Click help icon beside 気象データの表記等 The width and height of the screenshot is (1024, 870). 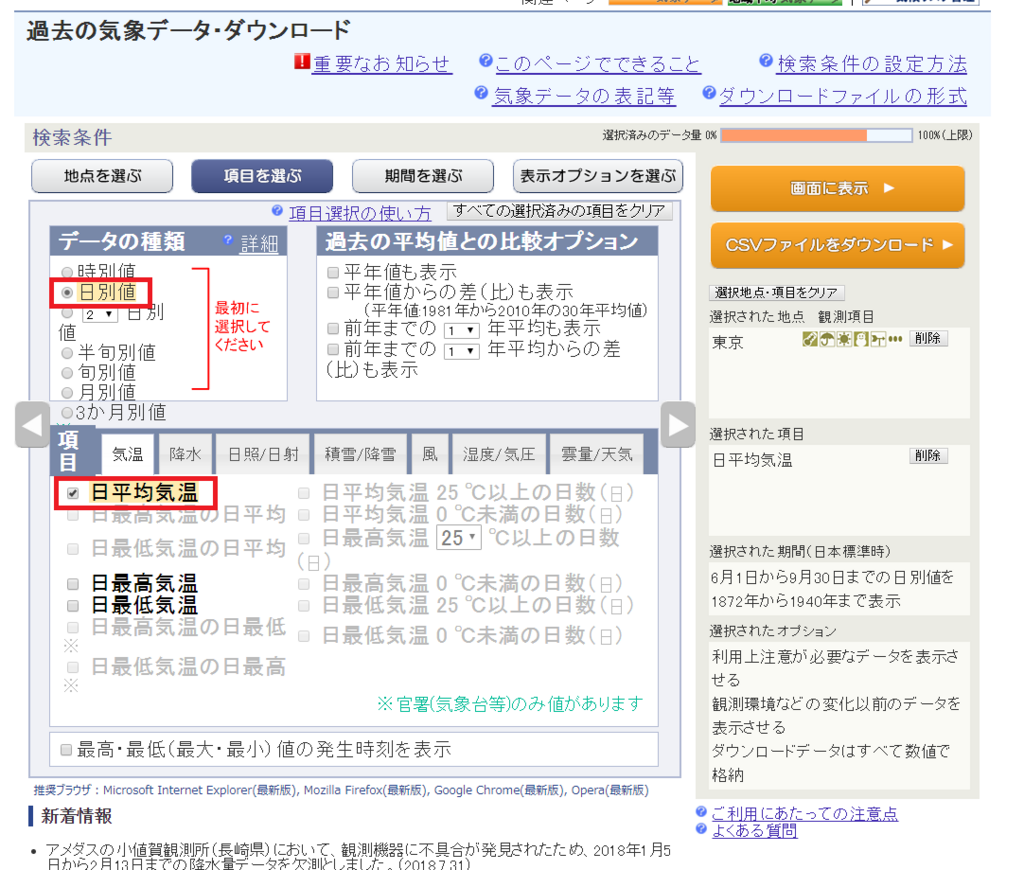(x=481, y=93)
